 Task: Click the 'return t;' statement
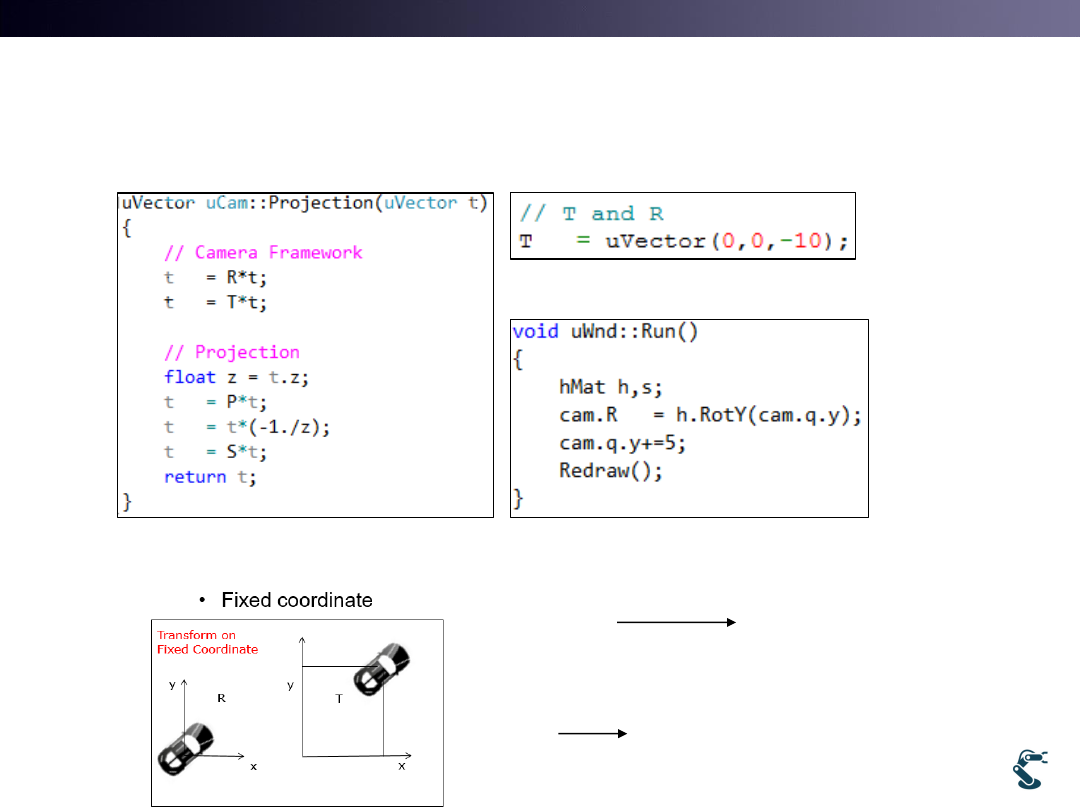click(210, 477)
